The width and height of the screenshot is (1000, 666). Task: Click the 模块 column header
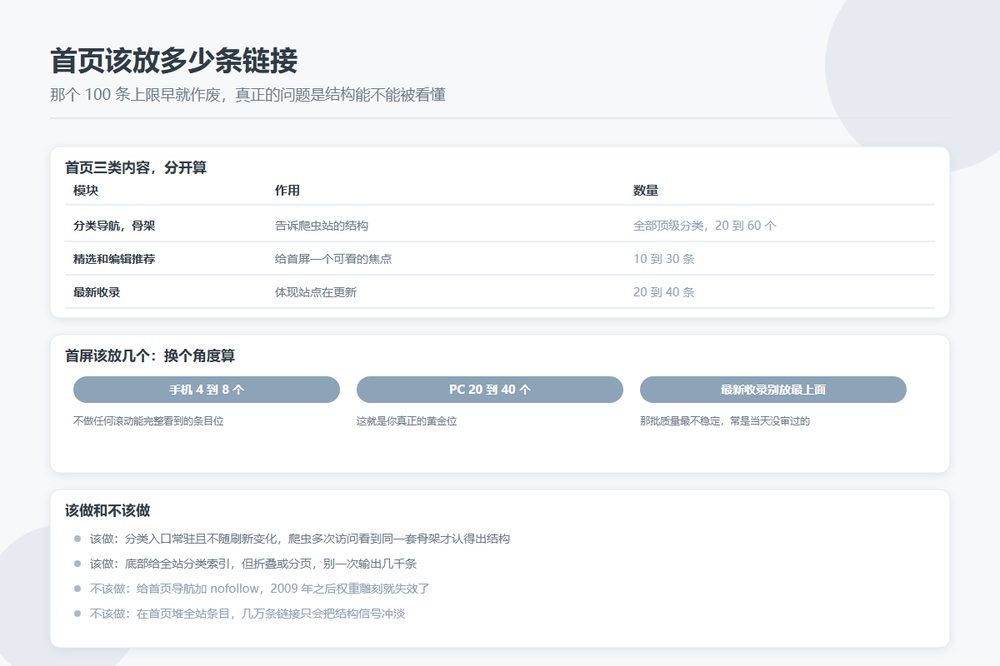(x=85, y=191)
